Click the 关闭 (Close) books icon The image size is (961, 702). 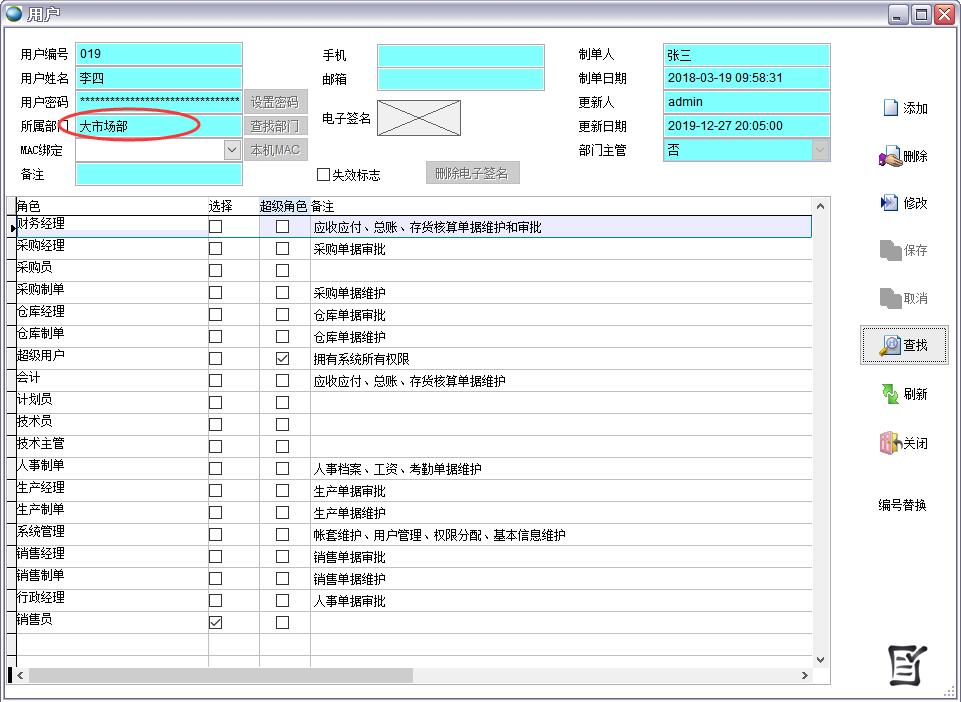click(x=905, y=443)
